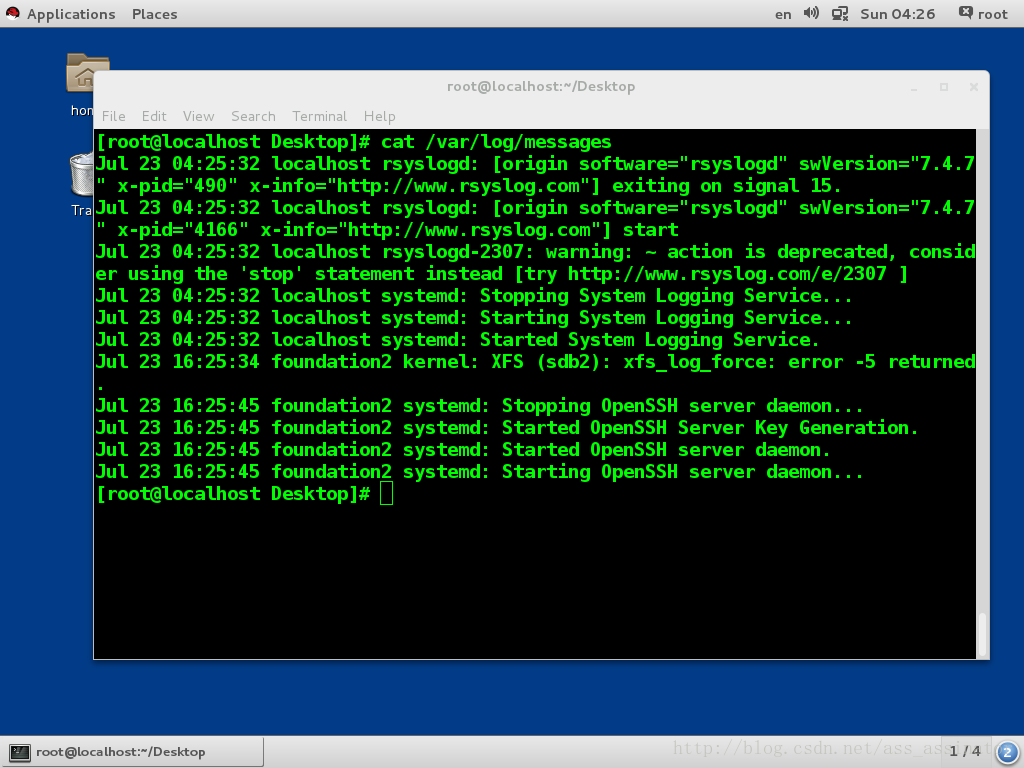Open the terminal Edit menu

pos(154,116)
